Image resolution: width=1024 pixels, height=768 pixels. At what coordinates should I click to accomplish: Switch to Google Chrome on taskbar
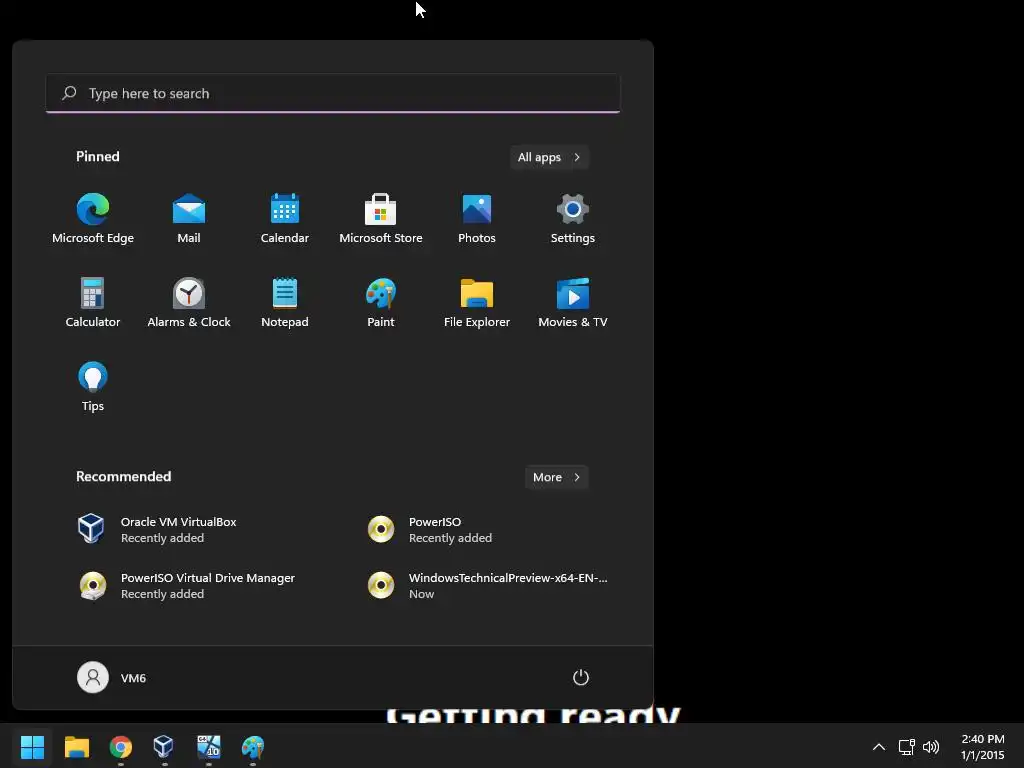click(121, 747)
